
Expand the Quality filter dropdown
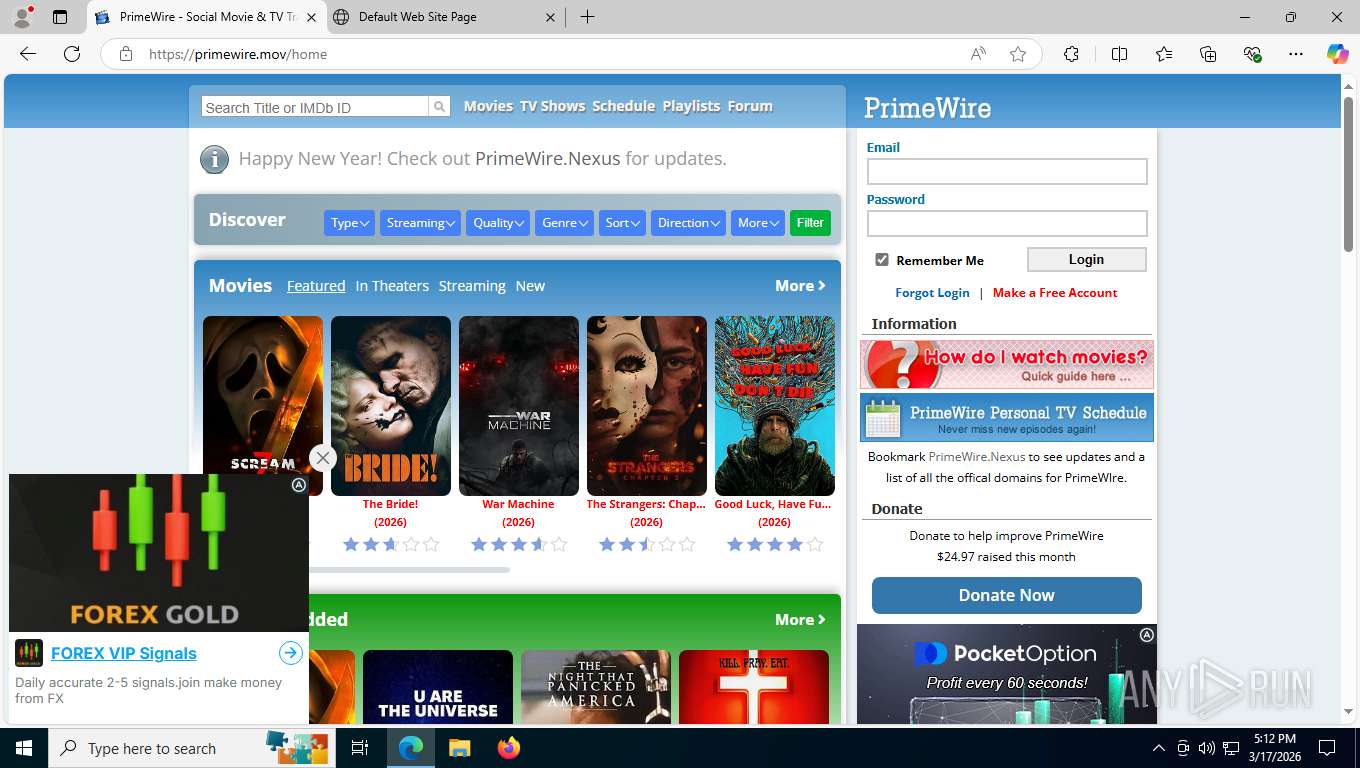coord(498,223)
